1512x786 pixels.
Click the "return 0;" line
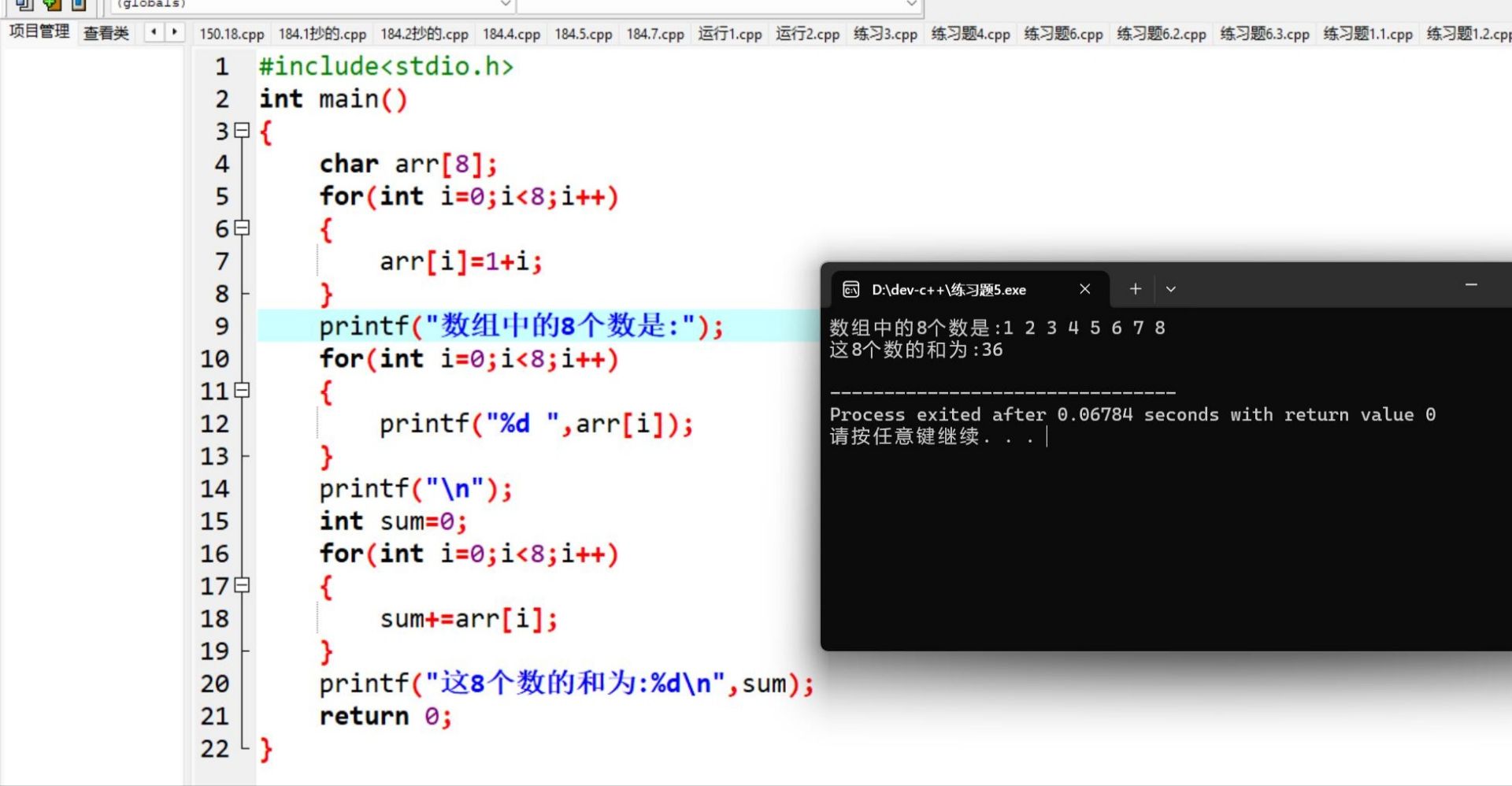point(385,717)
